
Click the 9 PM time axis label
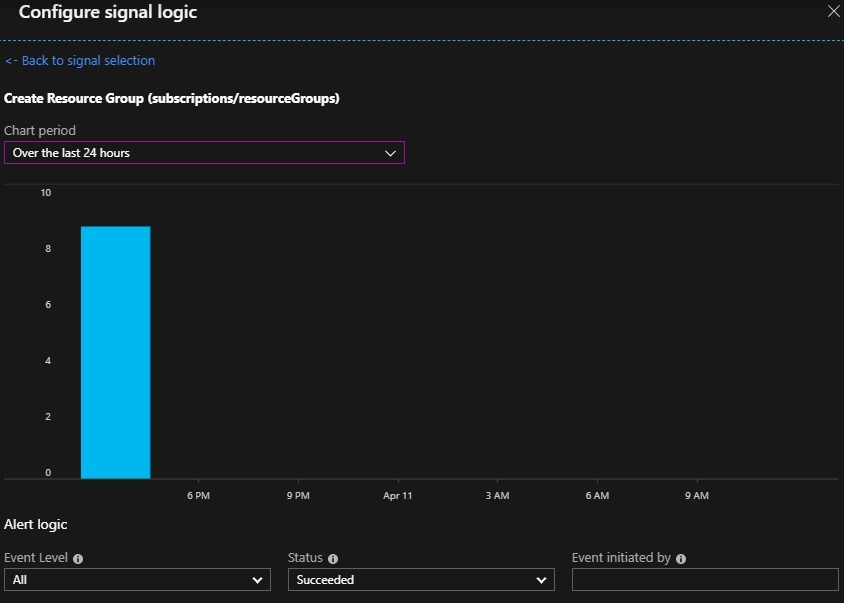click(297, 496)
